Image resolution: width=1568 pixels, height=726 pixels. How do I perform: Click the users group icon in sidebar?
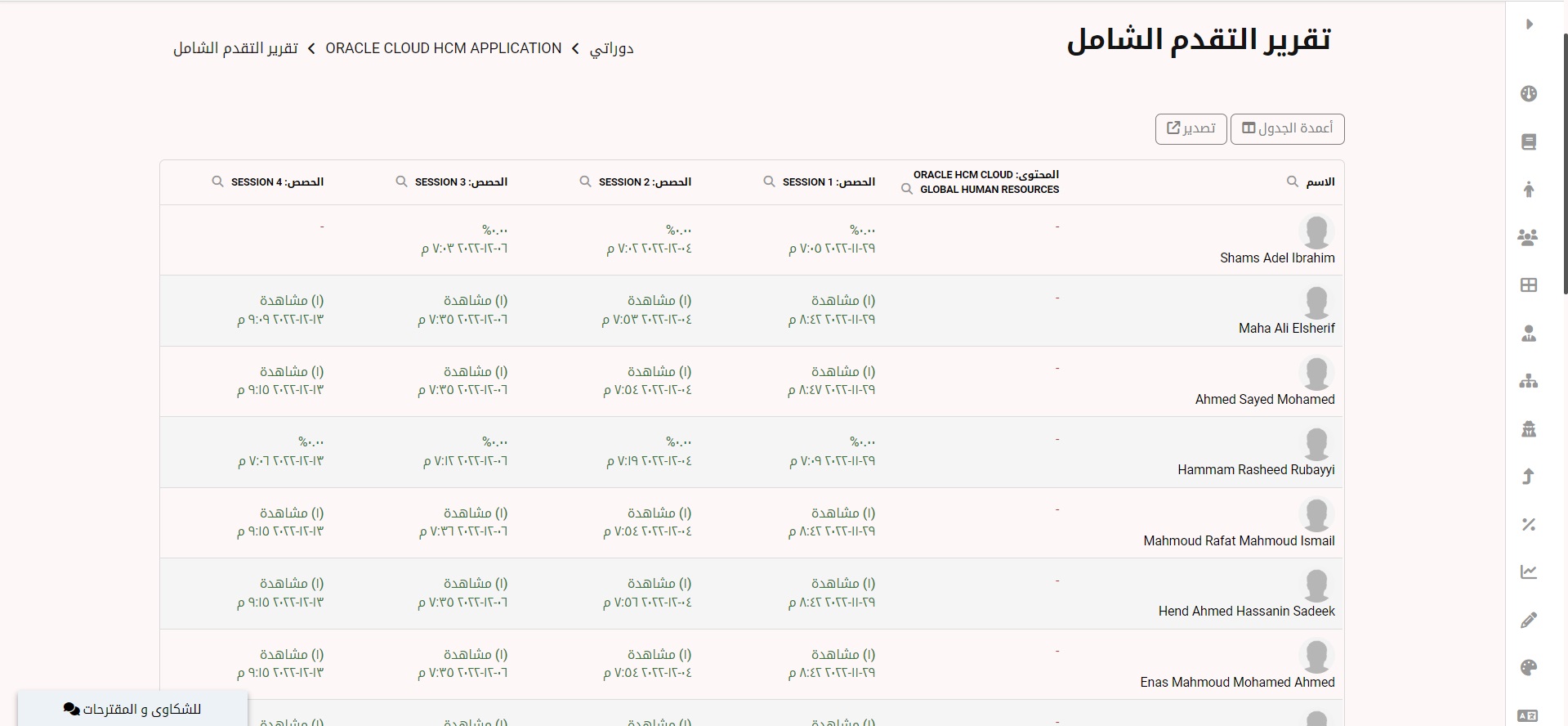coord(1528,238)
